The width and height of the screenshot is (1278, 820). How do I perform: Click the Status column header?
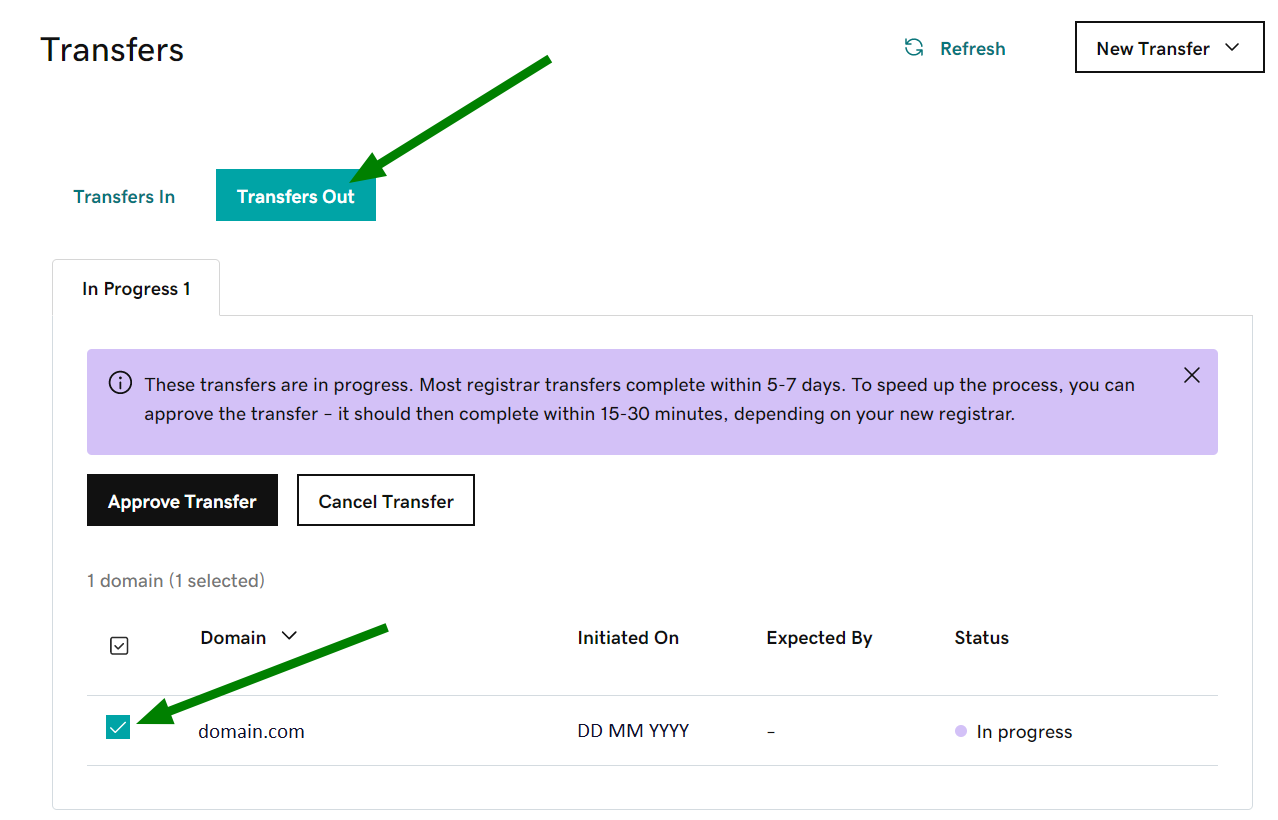pos(981,638)
